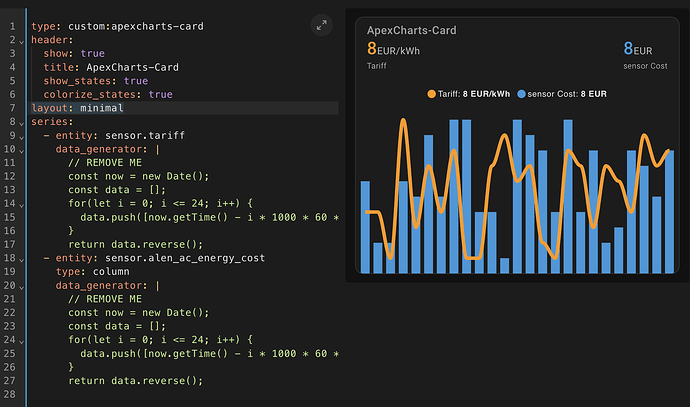The image size is (690, 407).
Task: Click 'const data = [];' on line 23
Action: coord(117,326)
